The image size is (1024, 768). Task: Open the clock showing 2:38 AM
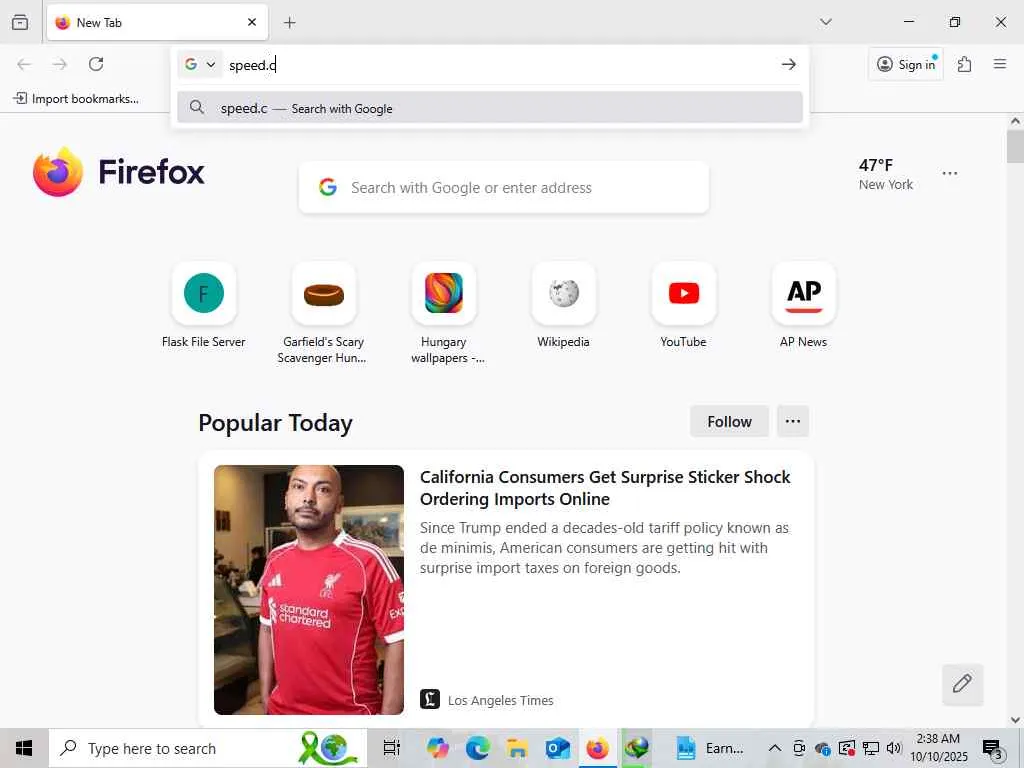pos(938,748)
